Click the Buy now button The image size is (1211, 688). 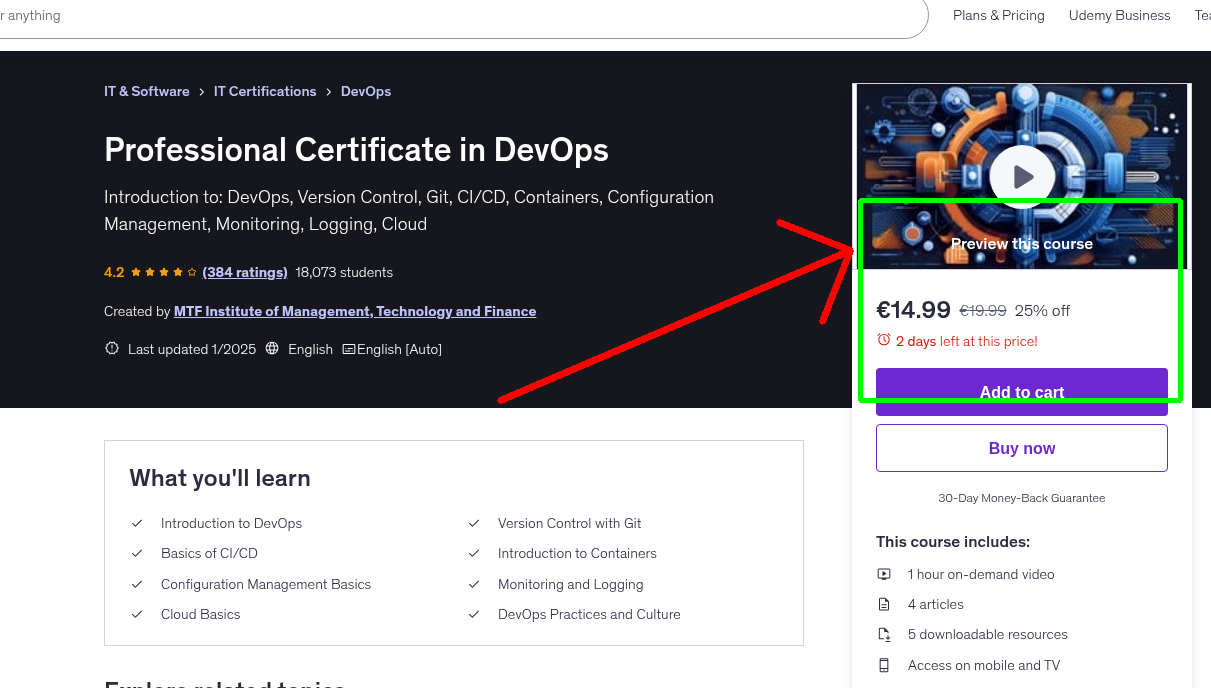[x=1021, y=447]
